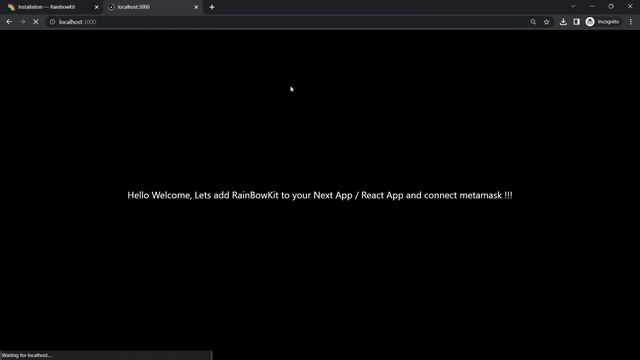Switch to the Installation — RainbowKit tab
Image resolution: width=640 pixels, height=360 pixels.
pos(51,7)
